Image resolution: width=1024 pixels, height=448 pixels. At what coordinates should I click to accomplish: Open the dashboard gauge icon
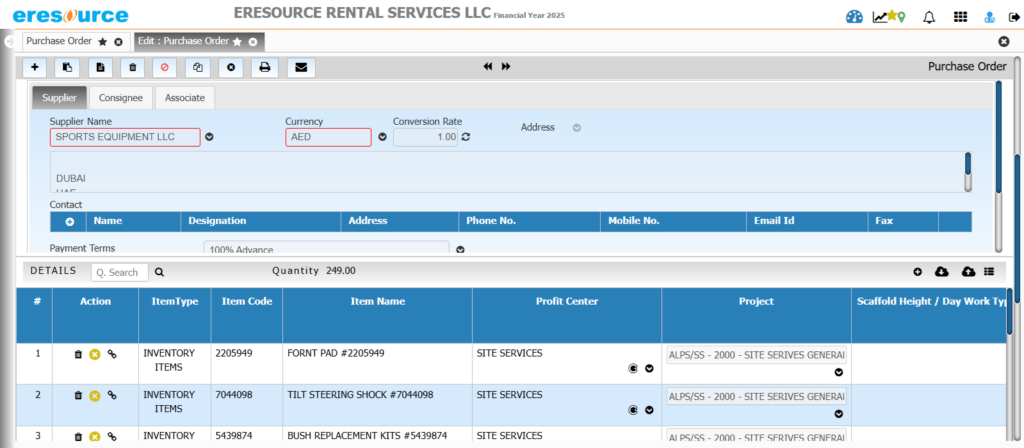point(853,17)
